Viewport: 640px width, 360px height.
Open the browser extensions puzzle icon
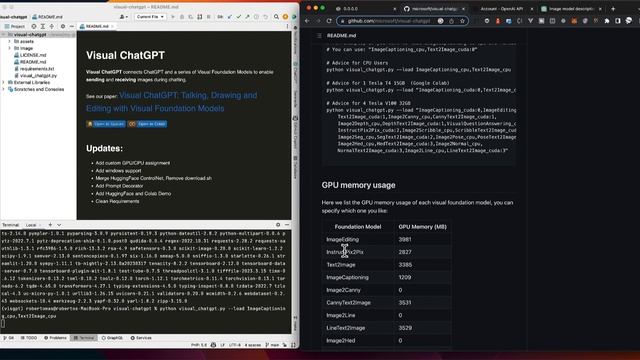pyautogui.click(x=607, y=21)
